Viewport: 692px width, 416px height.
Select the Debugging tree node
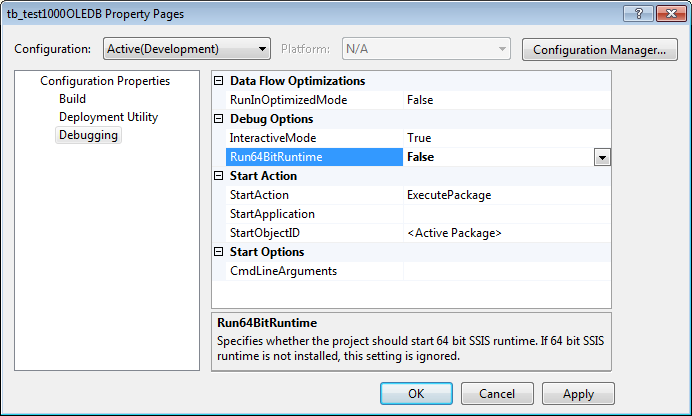coord(88,135)
